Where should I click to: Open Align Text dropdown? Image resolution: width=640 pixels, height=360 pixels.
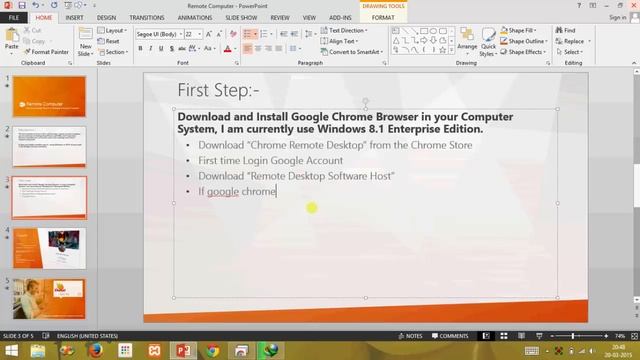[x=339, y=41]
